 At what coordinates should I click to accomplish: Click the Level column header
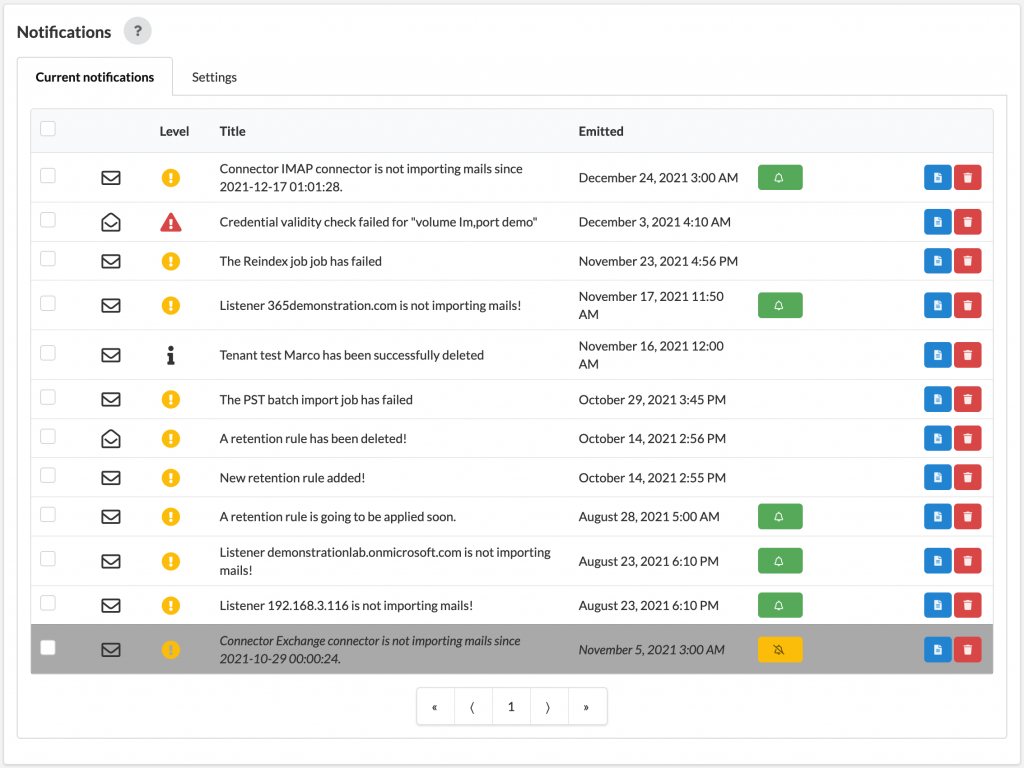(x=174, y=131)
